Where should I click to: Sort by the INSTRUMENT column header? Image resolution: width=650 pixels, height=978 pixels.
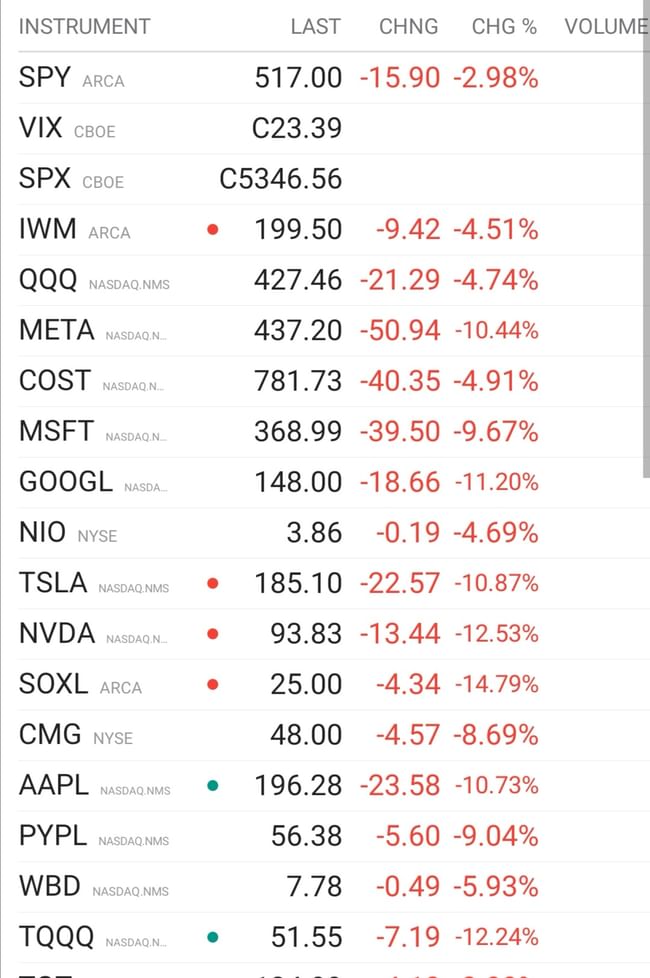coord(84,27)
